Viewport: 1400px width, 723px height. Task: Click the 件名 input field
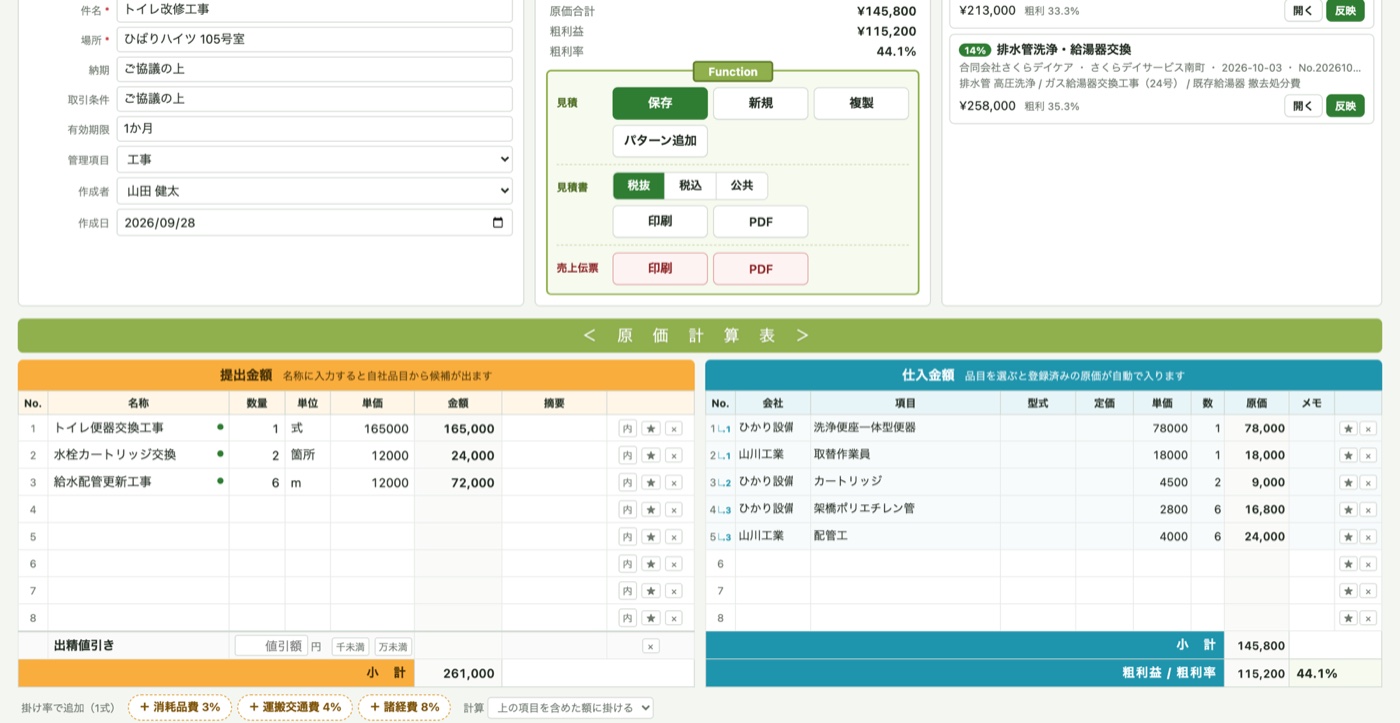[315, 10]
